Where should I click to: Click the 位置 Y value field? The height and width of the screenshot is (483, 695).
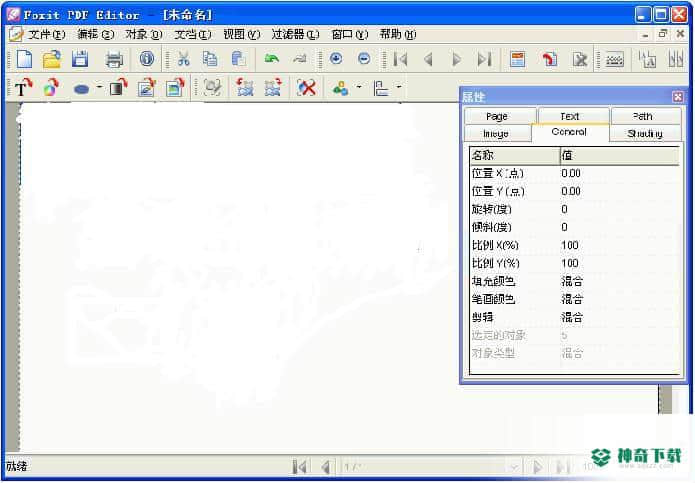click(619, 191)
